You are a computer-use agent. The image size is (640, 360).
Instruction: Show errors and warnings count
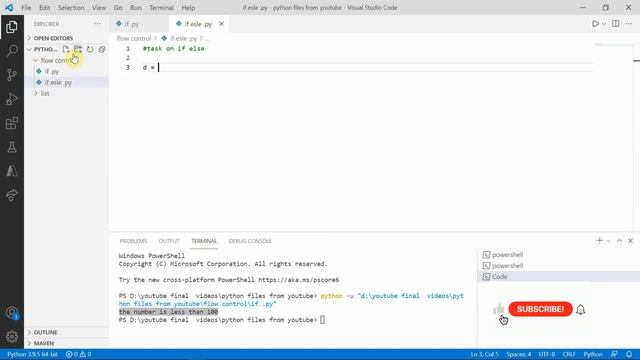point(78,354)
